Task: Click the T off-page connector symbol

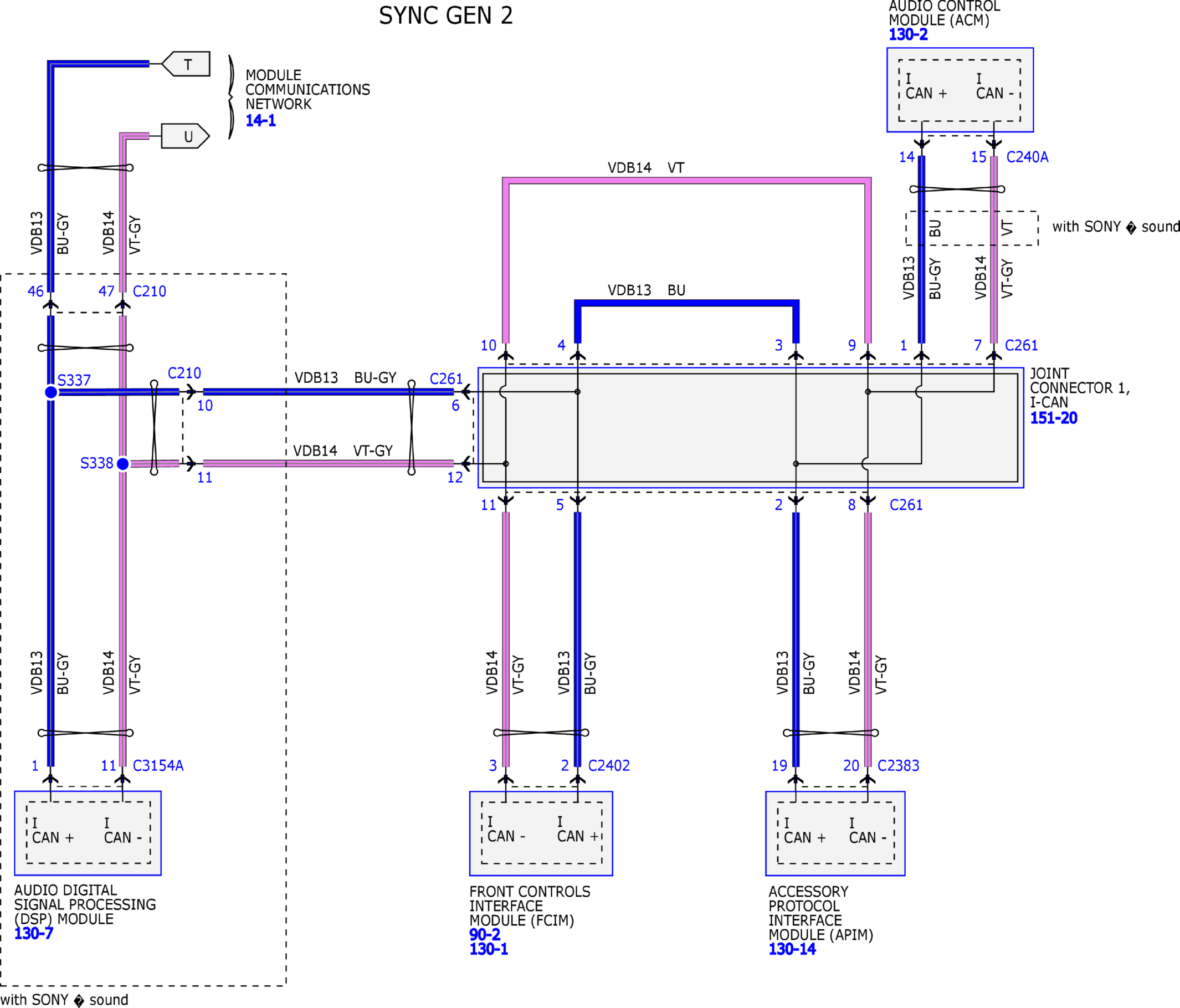Action: point(186,64)
